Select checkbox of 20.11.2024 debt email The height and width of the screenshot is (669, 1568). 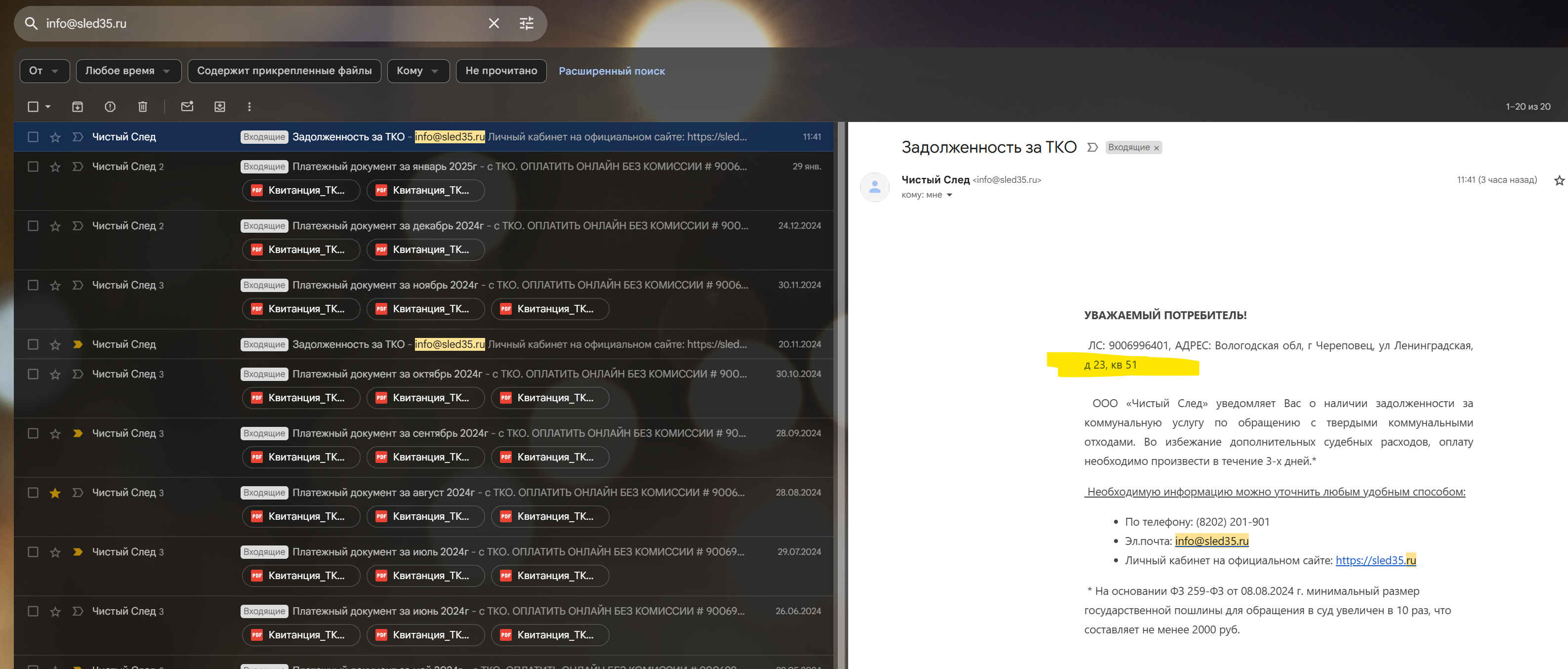tap(34, 344)
